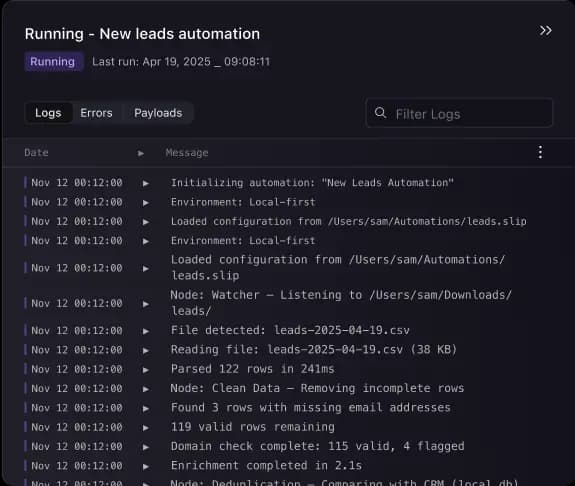Expand the second 'Environment: Local-first' log entry
The height and width of the screenshot is (486, 575).
tap(146, 241)
